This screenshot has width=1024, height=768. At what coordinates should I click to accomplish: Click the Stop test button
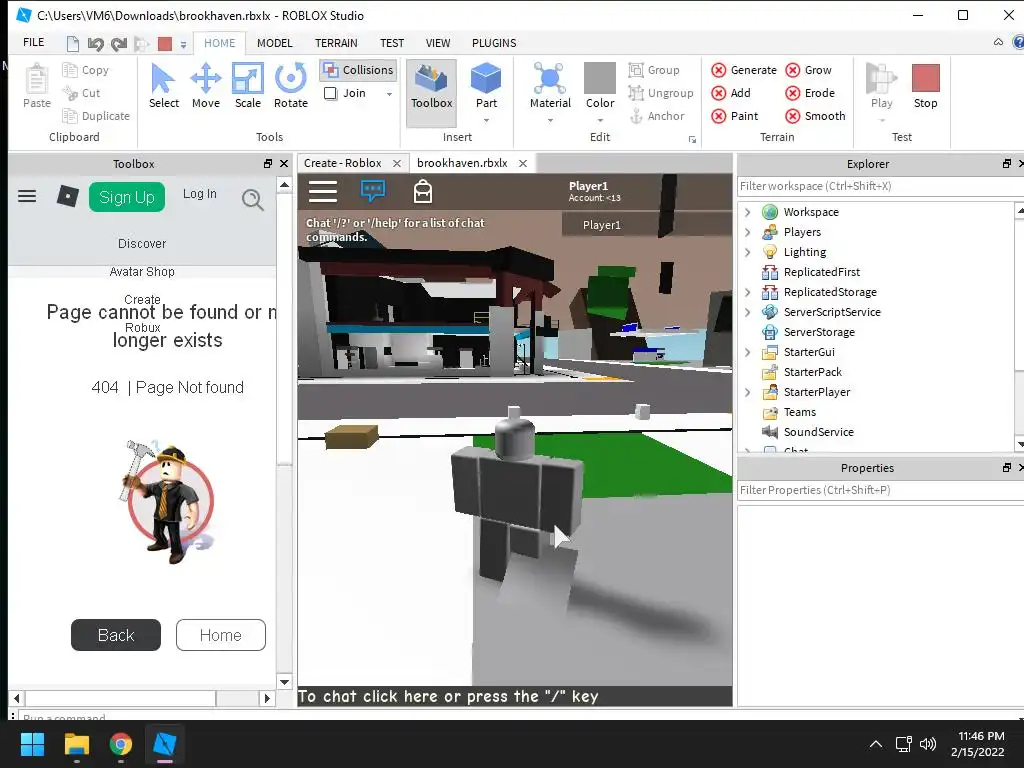[925, 86]
